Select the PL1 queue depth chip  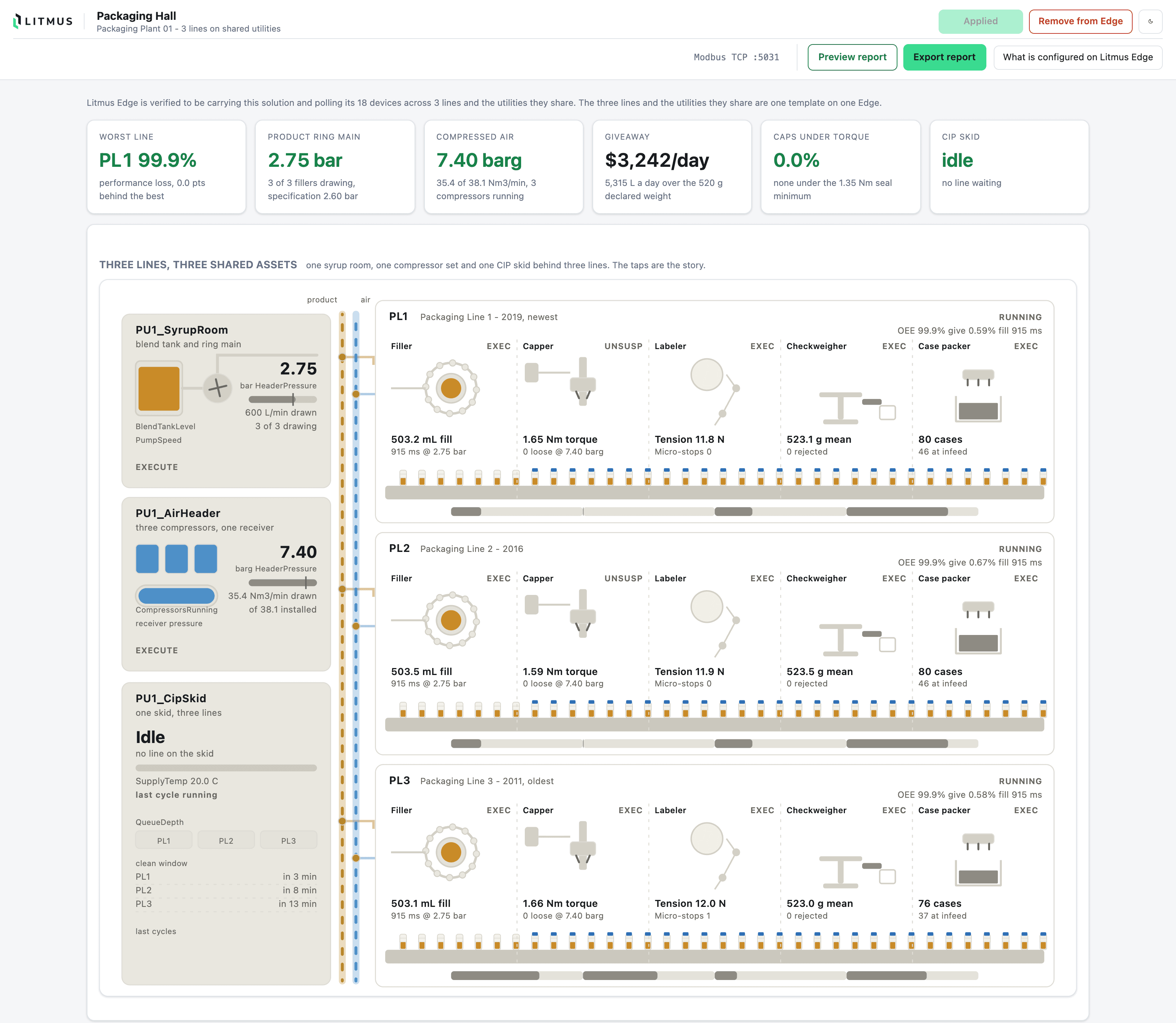[164, 840]
